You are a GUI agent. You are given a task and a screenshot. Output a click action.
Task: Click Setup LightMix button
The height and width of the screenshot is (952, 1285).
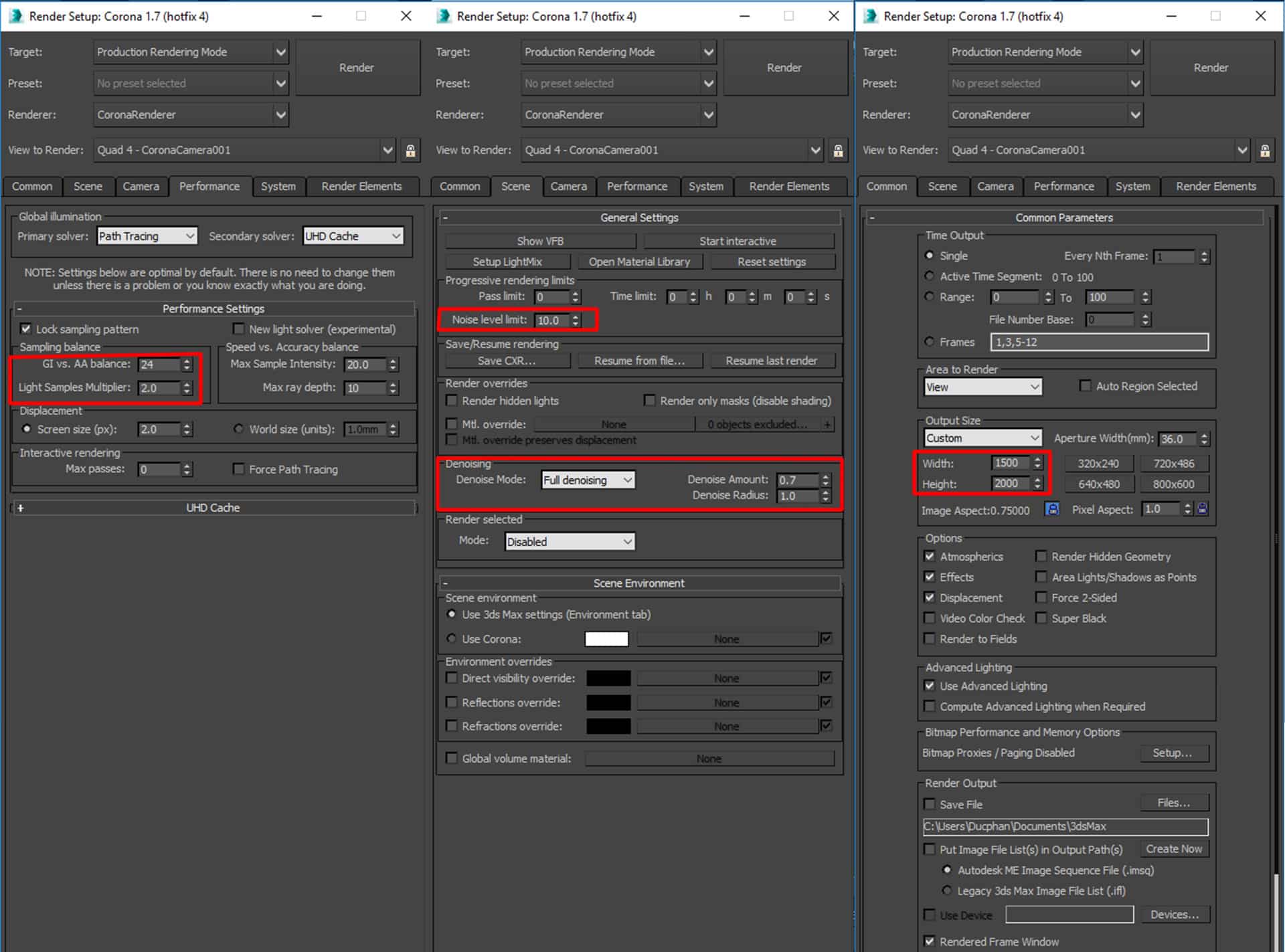point(507,262)
